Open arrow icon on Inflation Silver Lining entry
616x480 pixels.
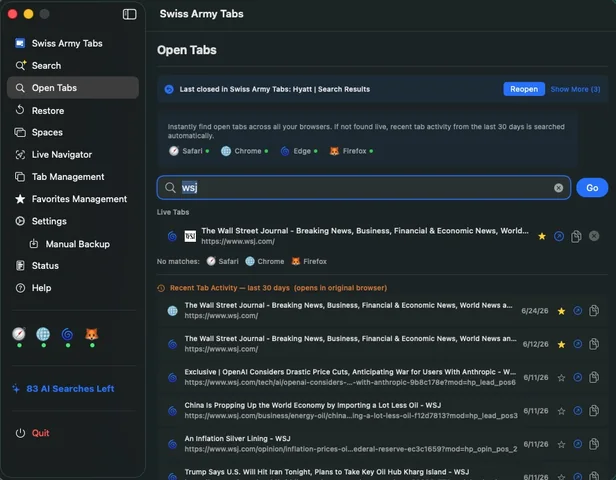pyautogui.click(x=578, y=444)
